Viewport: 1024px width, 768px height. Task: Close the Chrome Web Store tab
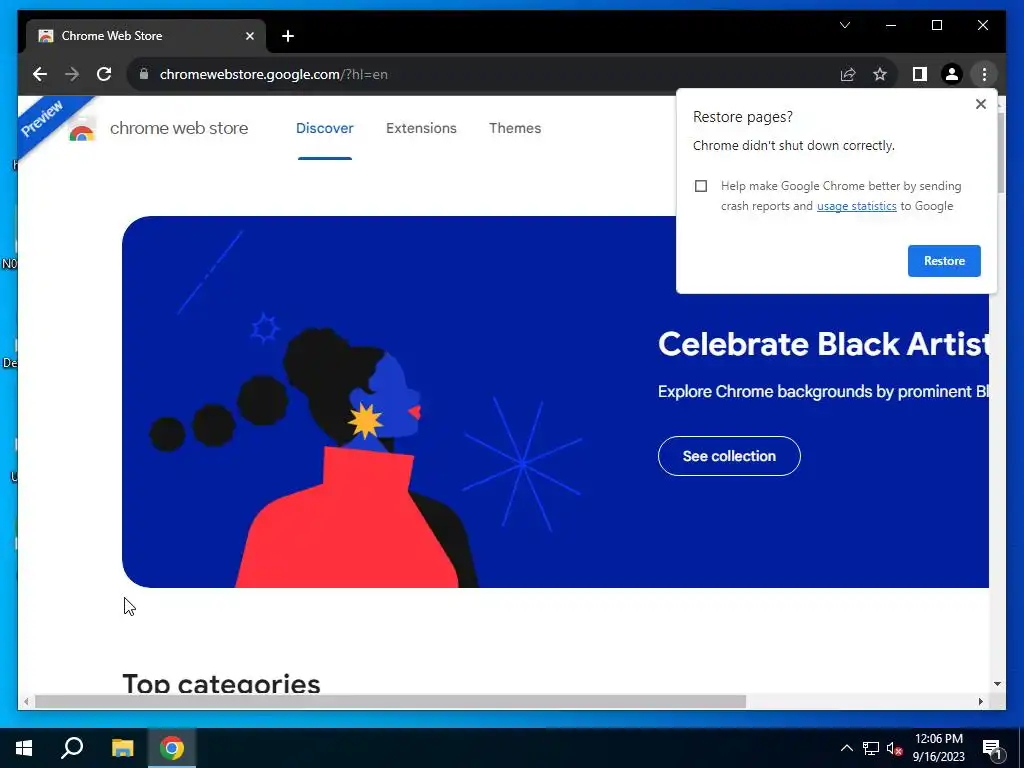click(249, 36)
